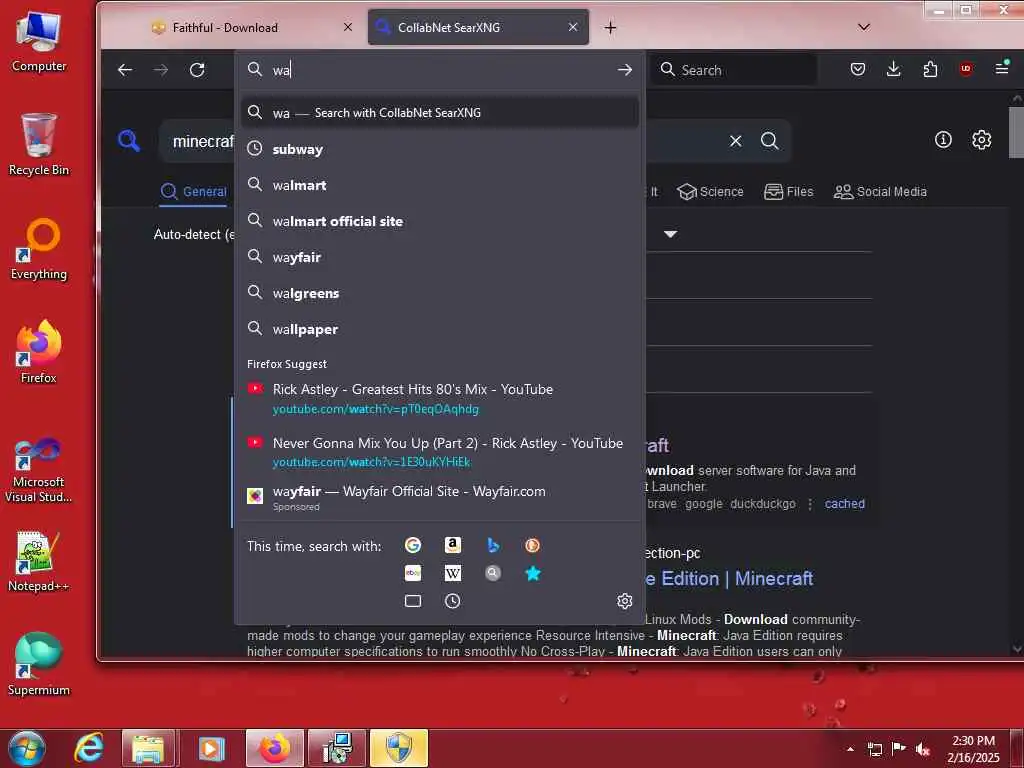Open the 'cached' link in results
Viewport: 1024px width, 768px height.
[x=844, y=504]
